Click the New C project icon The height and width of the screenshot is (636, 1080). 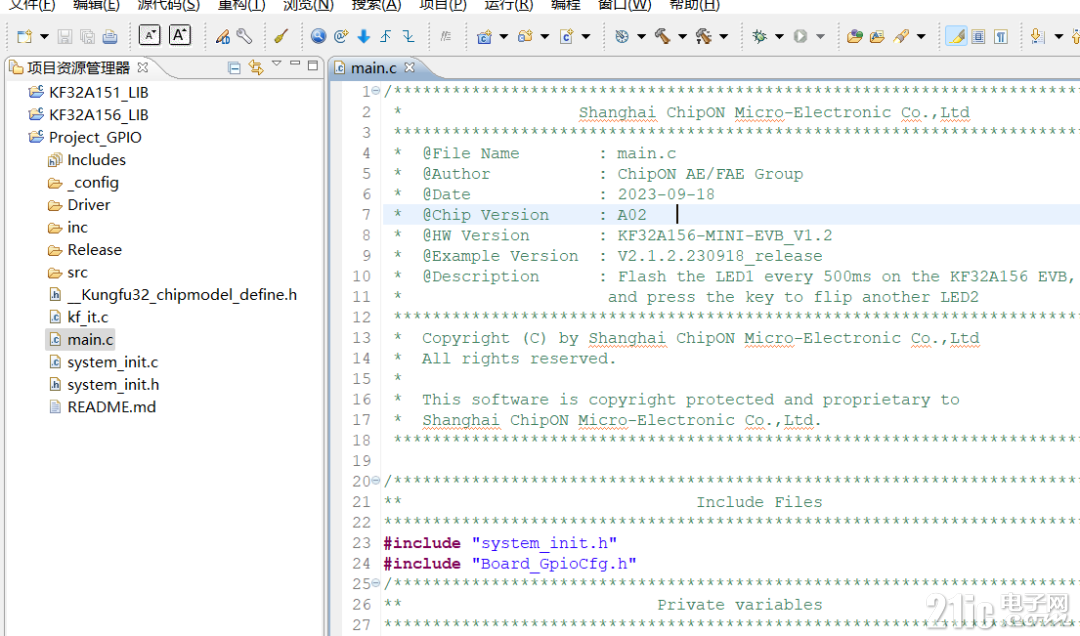485,37
